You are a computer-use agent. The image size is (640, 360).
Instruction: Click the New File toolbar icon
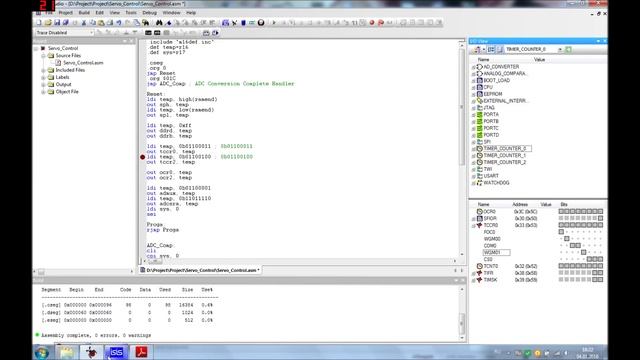[39, 22]
